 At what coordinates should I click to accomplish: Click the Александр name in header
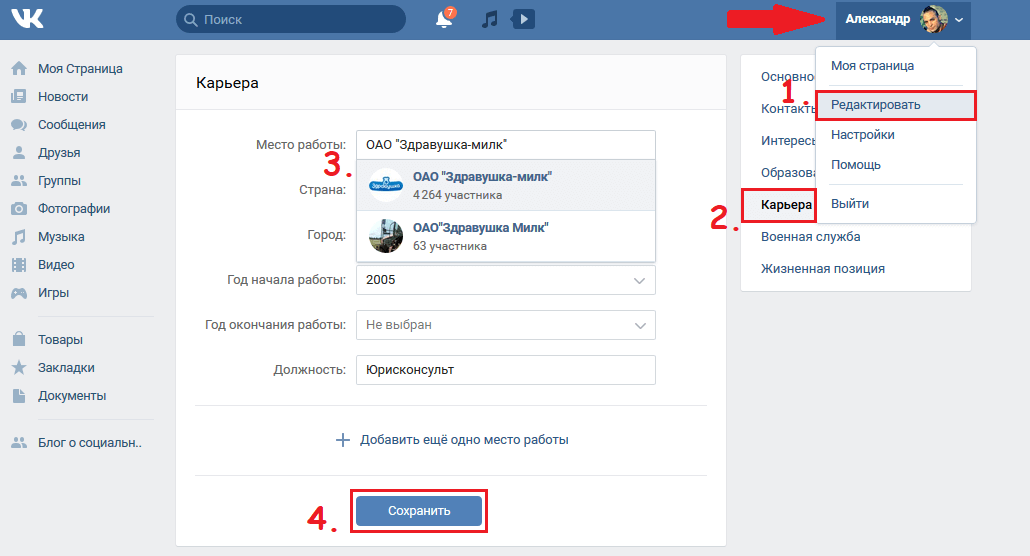pyautogui.click(x=878, y=19)
